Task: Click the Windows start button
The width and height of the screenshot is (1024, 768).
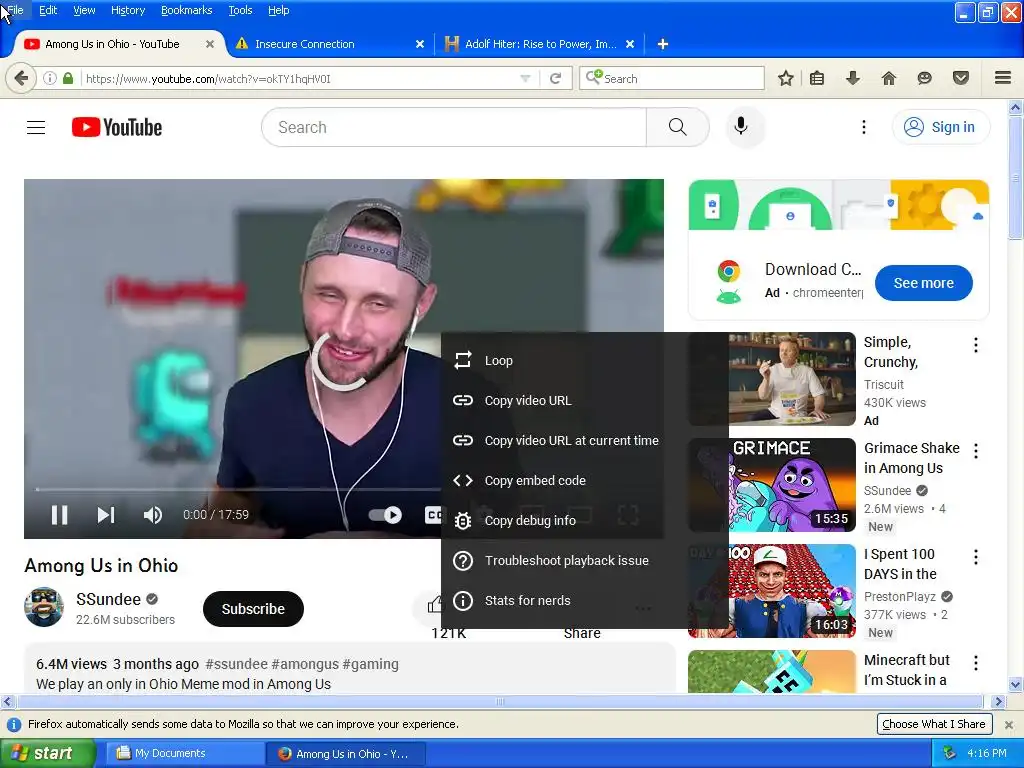Action: pyautogui.click(x=47, y=753)
